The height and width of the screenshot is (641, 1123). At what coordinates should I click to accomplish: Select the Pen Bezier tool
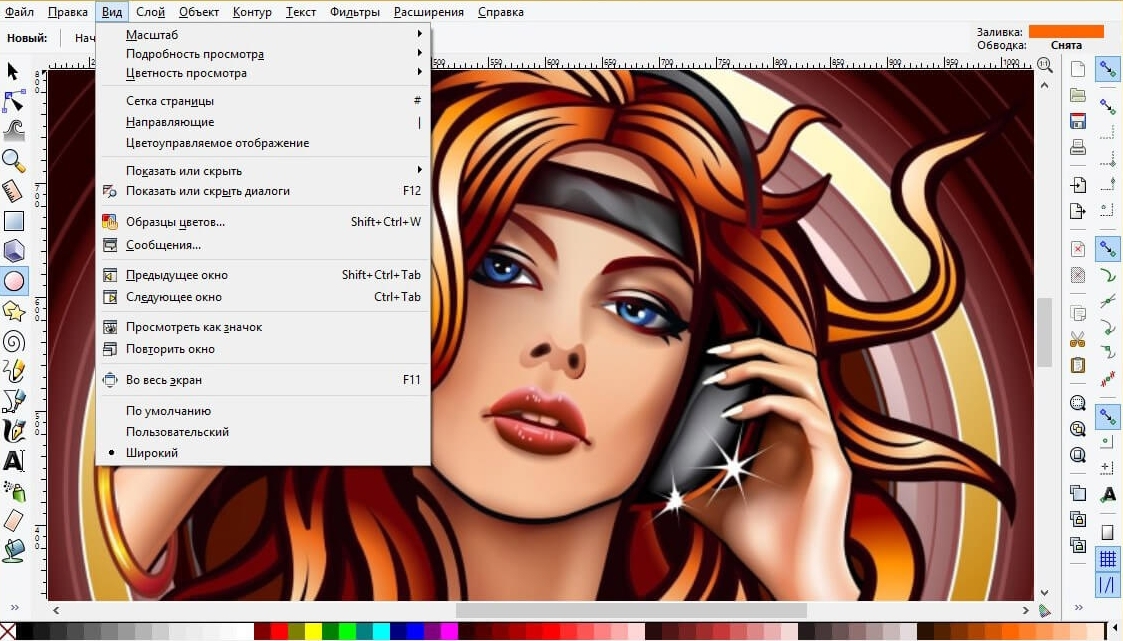14,401
